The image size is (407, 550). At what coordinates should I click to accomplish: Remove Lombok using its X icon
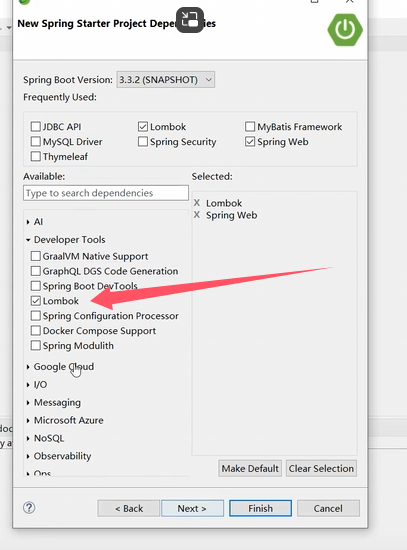tap(197, 203)
